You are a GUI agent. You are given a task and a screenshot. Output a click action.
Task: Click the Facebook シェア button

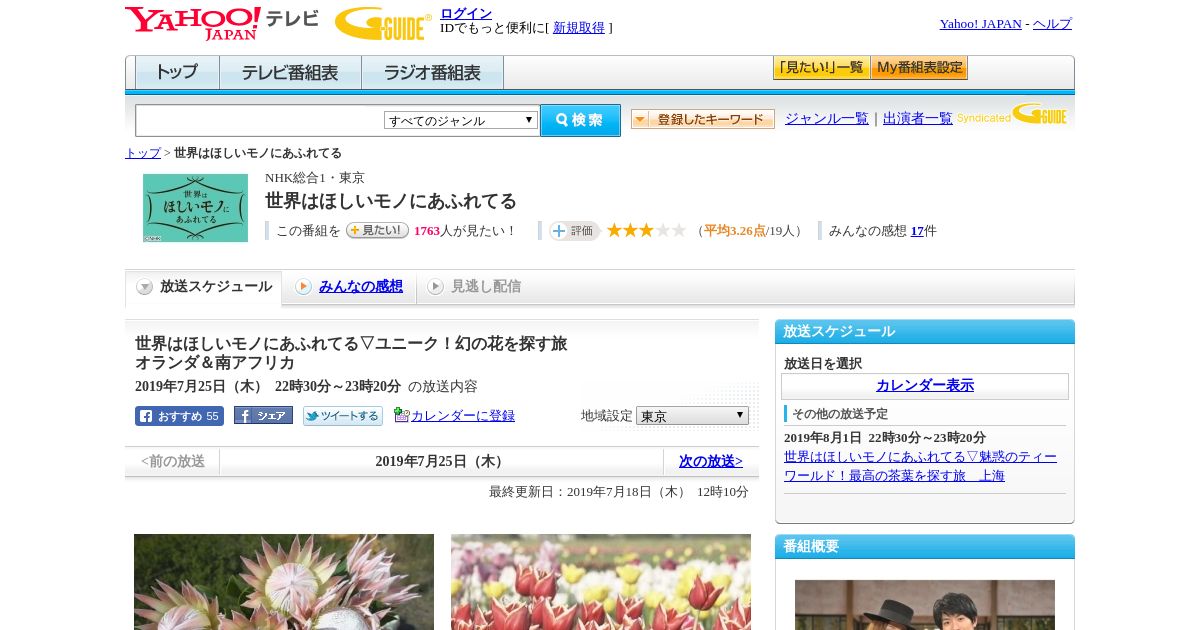point(263,415)
